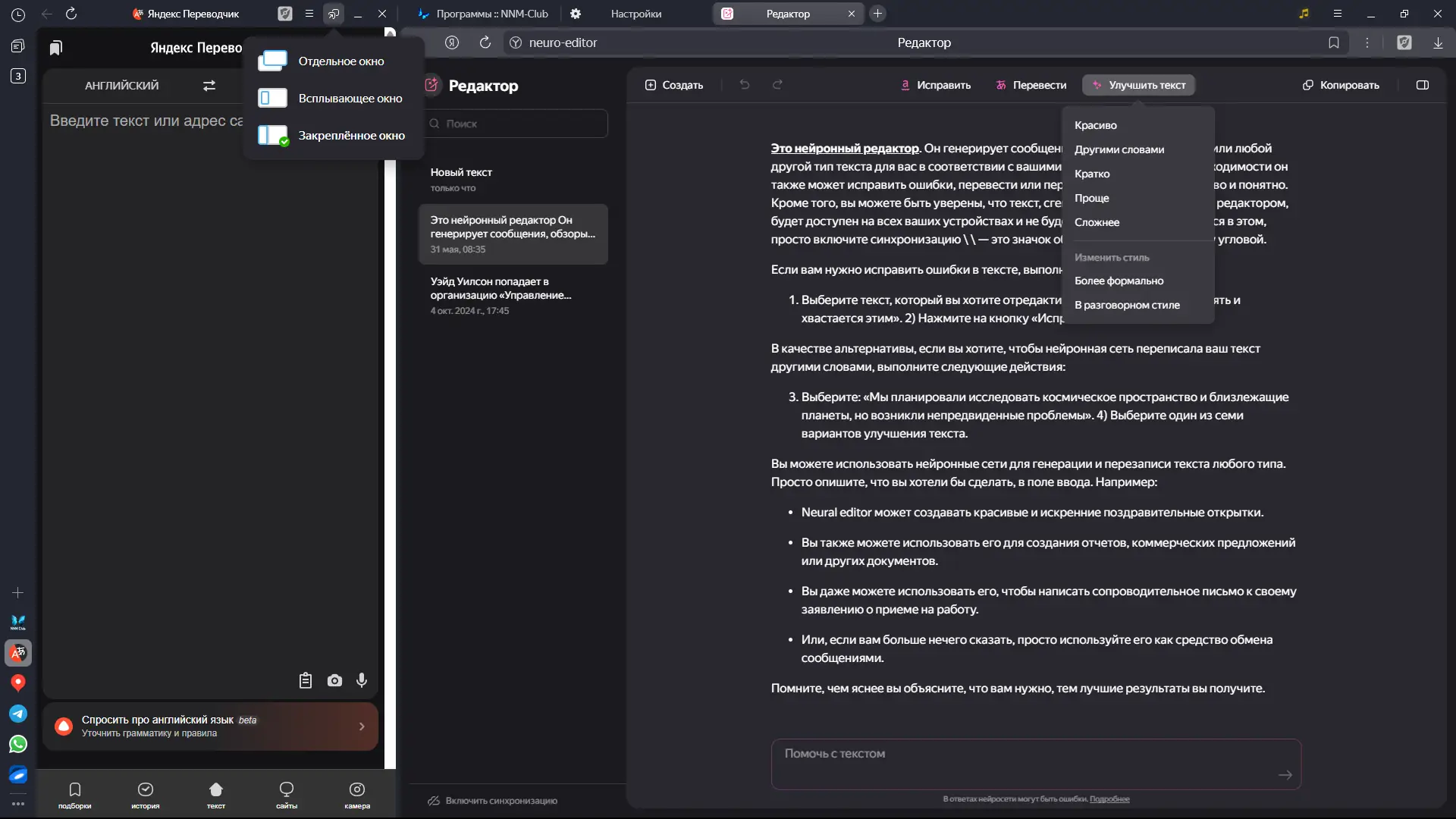The height and width of the screenshot is (819, 1456).
Task: Switch to the "Настройки" tab
Action: pyautogui.click(x=635, y=14)
